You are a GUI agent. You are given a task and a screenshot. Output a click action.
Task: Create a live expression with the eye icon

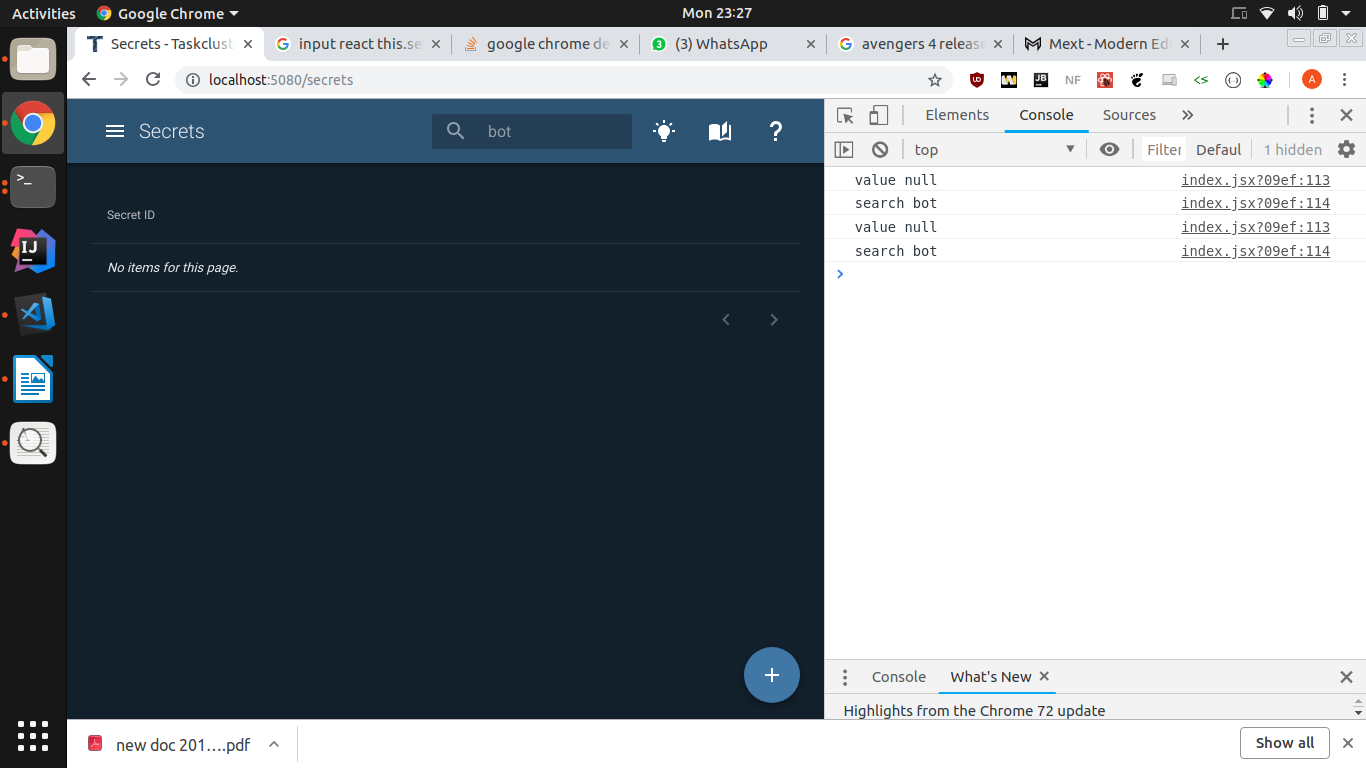(1109, 149)
